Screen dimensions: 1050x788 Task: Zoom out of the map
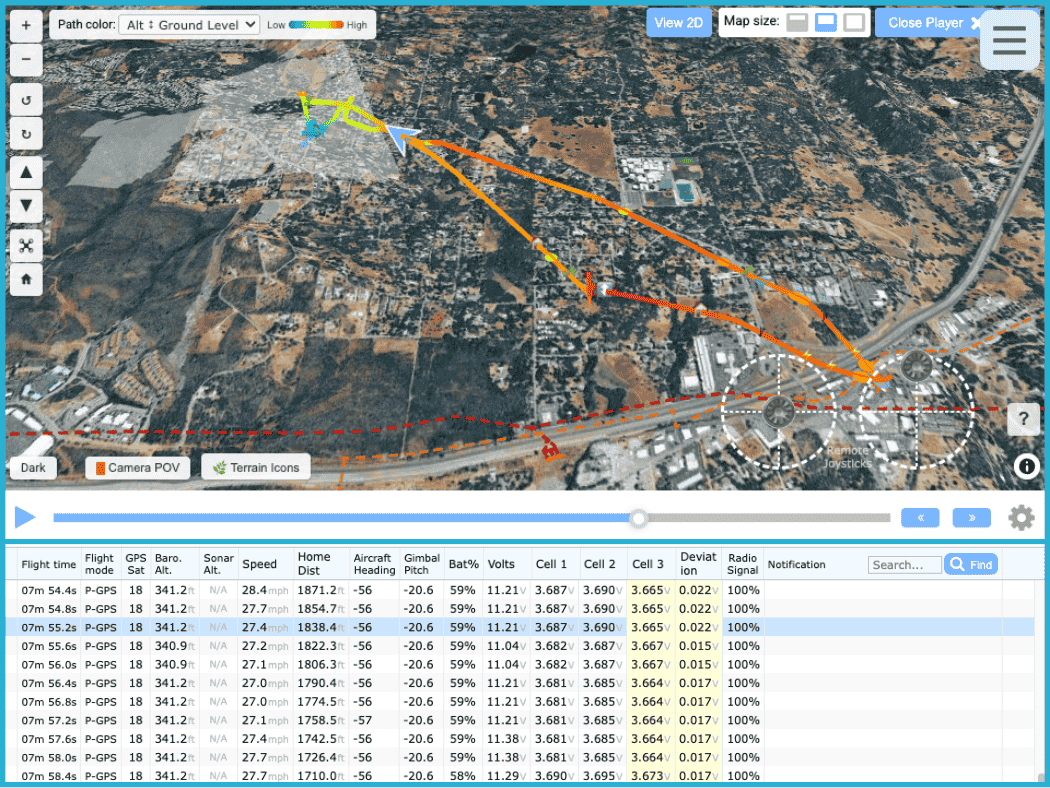pyautogui.click(x=25, y=60)
